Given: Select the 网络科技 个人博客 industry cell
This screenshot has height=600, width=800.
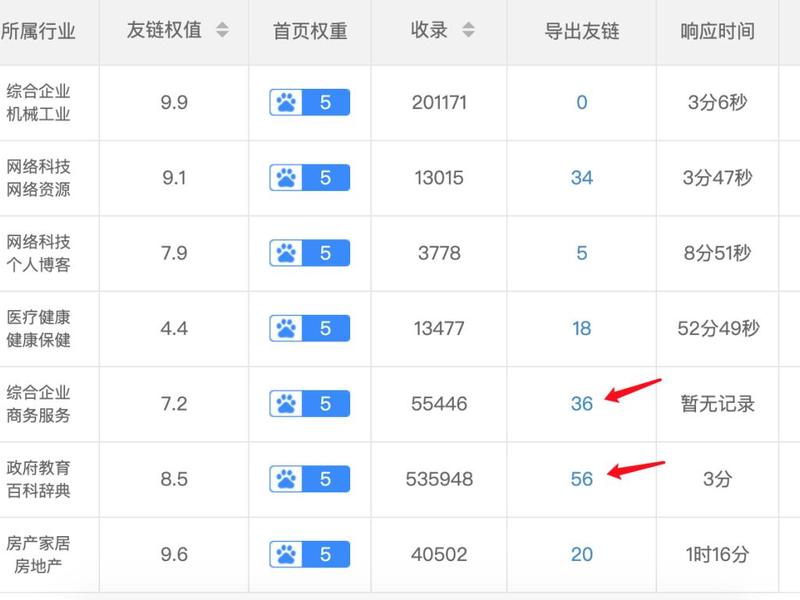Looking at the screenshot, I should [x=38, y=253].
